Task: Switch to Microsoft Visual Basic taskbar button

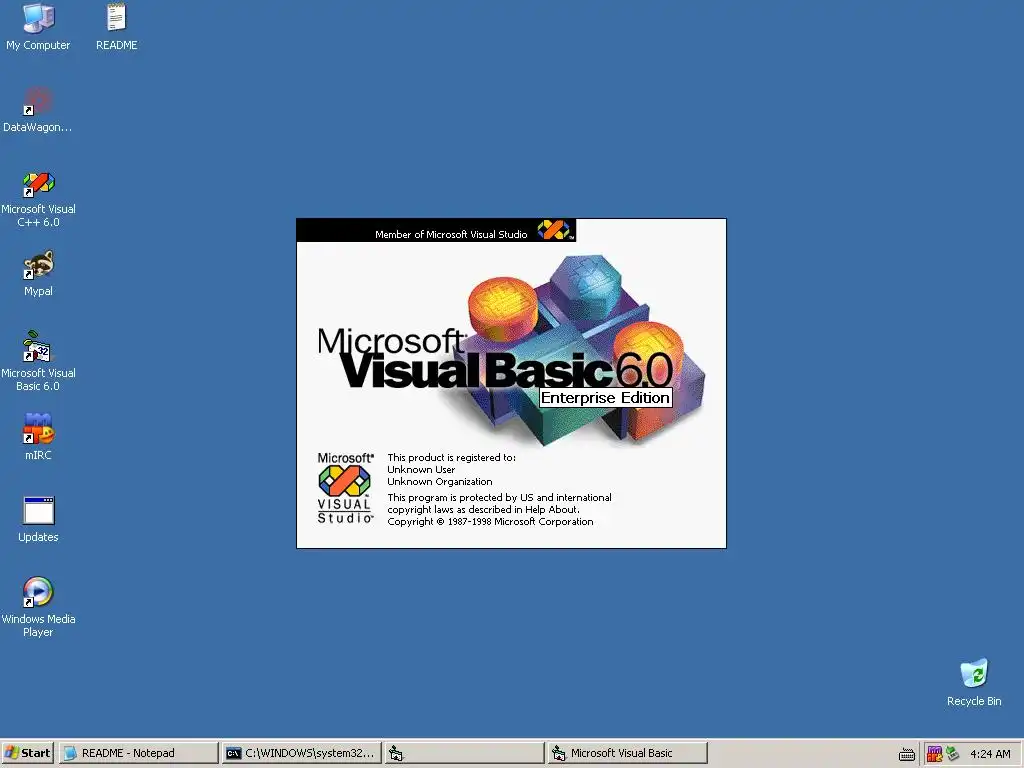Action: [627, 753]
